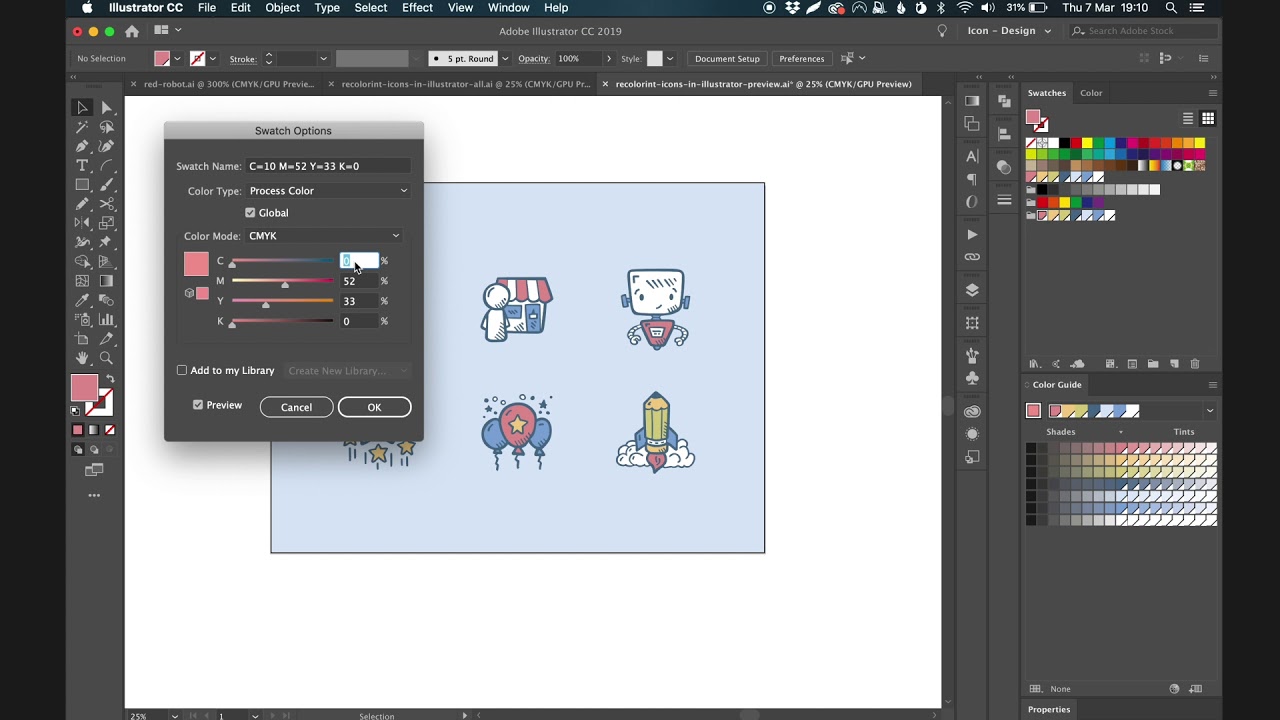Activate the Type tool
This screenshot has height=720, width=1280.
coord(82,165)
